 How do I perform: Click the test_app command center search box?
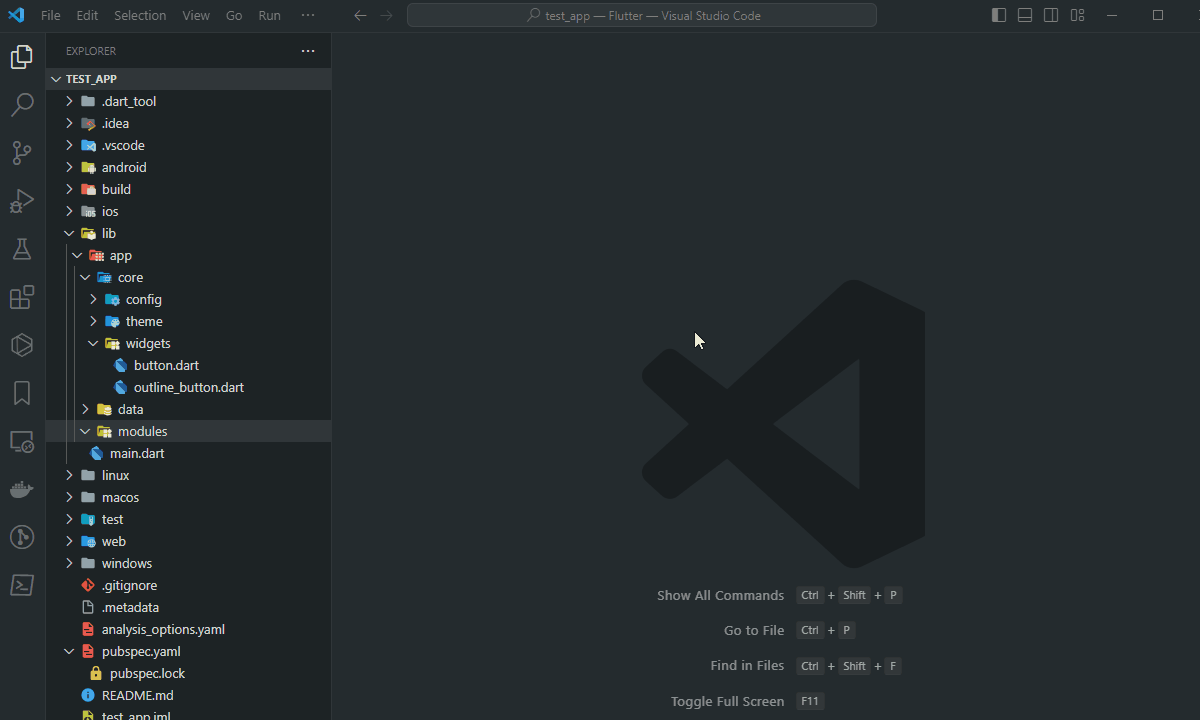(x=642, y=15)
